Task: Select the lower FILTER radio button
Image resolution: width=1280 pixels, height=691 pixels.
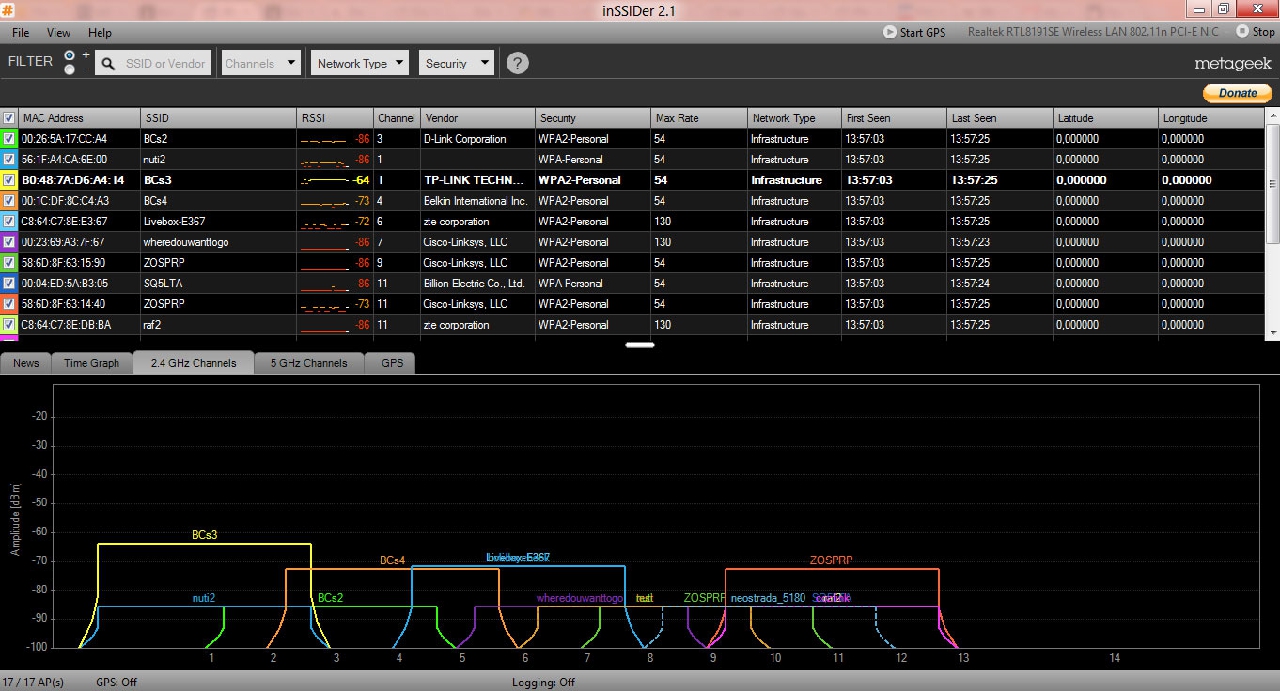Action: click(x=69, y=70)
